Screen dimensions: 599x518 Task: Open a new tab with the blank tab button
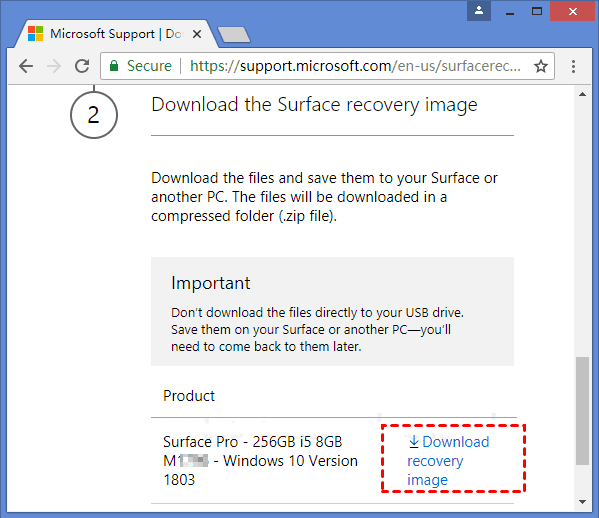(x=234, y=35)
